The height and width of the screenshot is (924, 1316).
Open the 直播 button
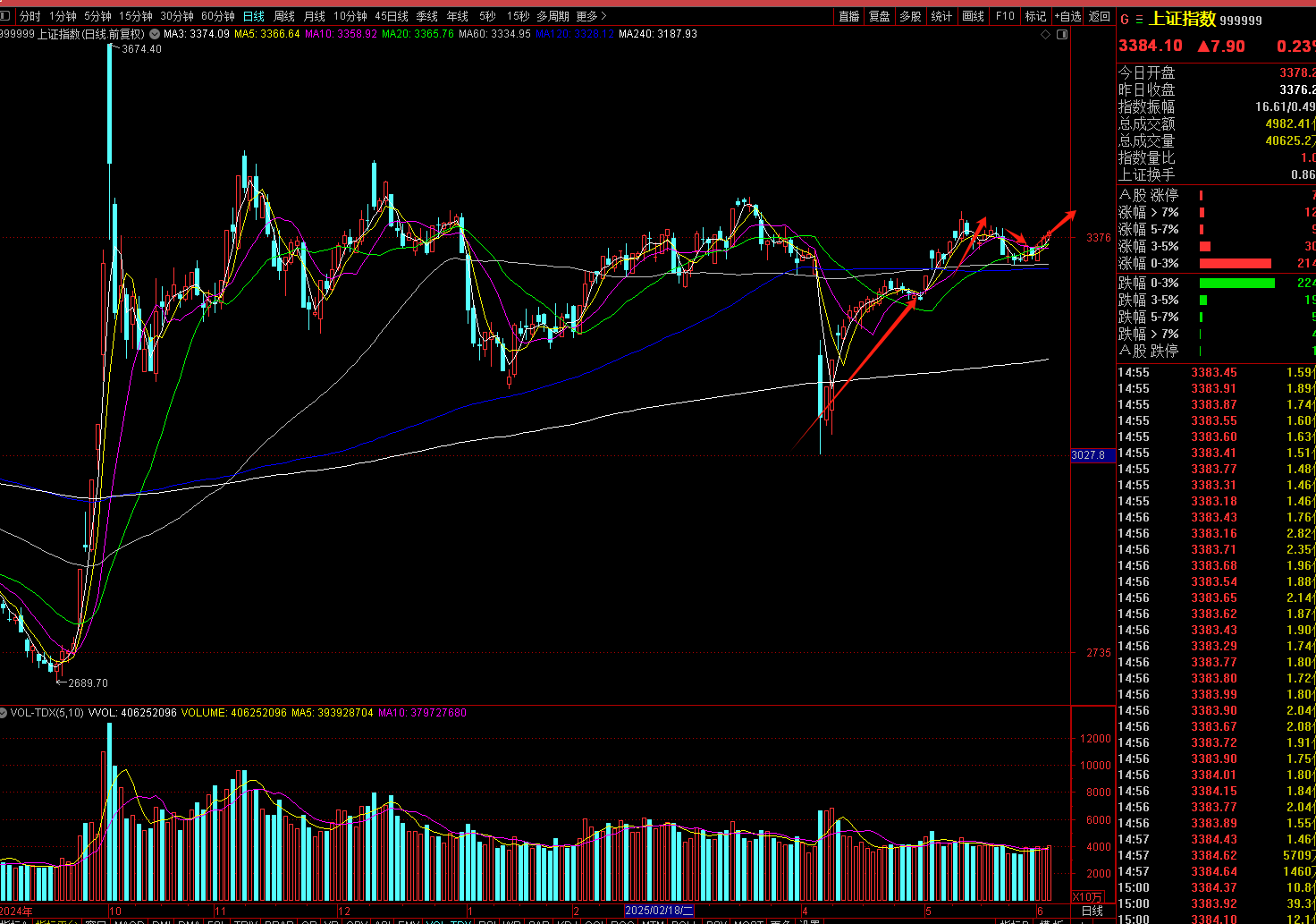pos(849,16)
